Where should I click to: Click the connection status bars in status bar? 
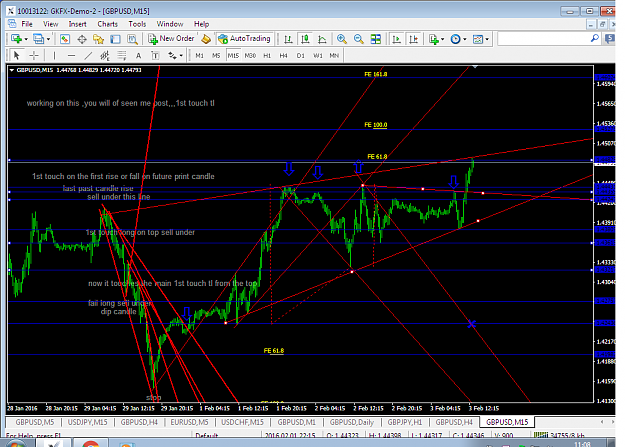[x=540, y=435]
